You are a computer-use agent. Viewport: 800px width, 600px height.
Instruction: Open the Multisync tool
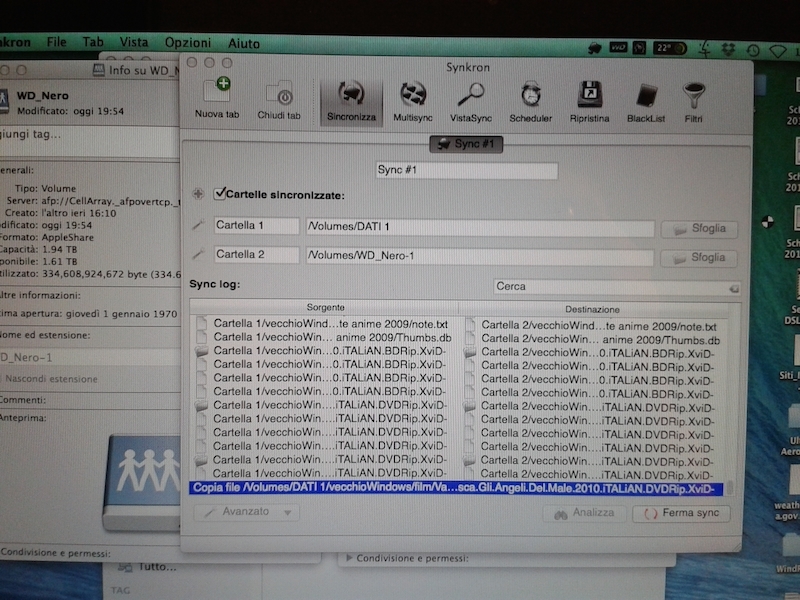tap(413, 102)
